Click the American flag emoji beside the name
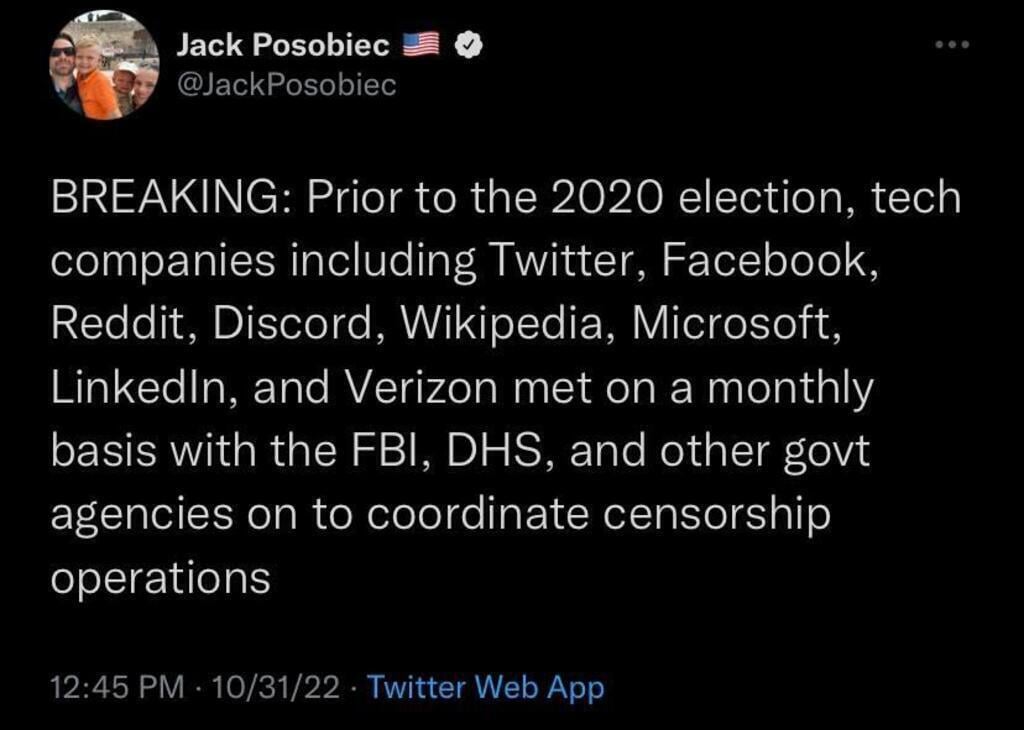Screen dimensions: 1024x730 (422, 45)
